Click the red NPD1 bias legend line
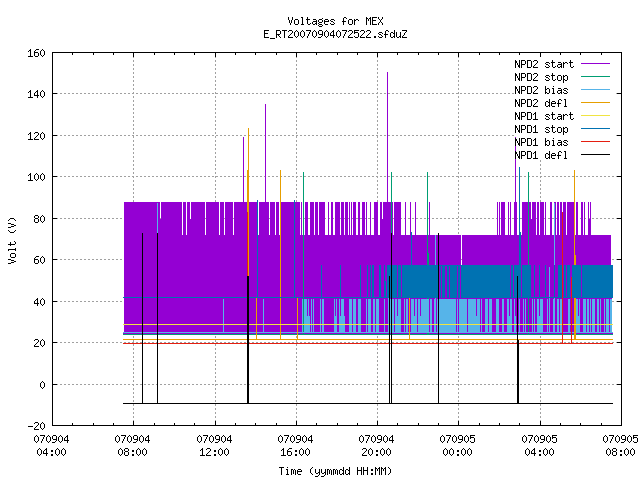The width and height of the screenshot is (640, 480). pos(595,142)
